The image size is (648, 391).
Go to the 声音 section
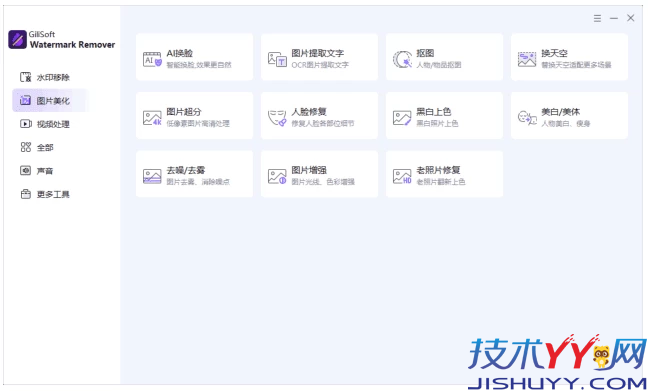[x=50, y=171]
